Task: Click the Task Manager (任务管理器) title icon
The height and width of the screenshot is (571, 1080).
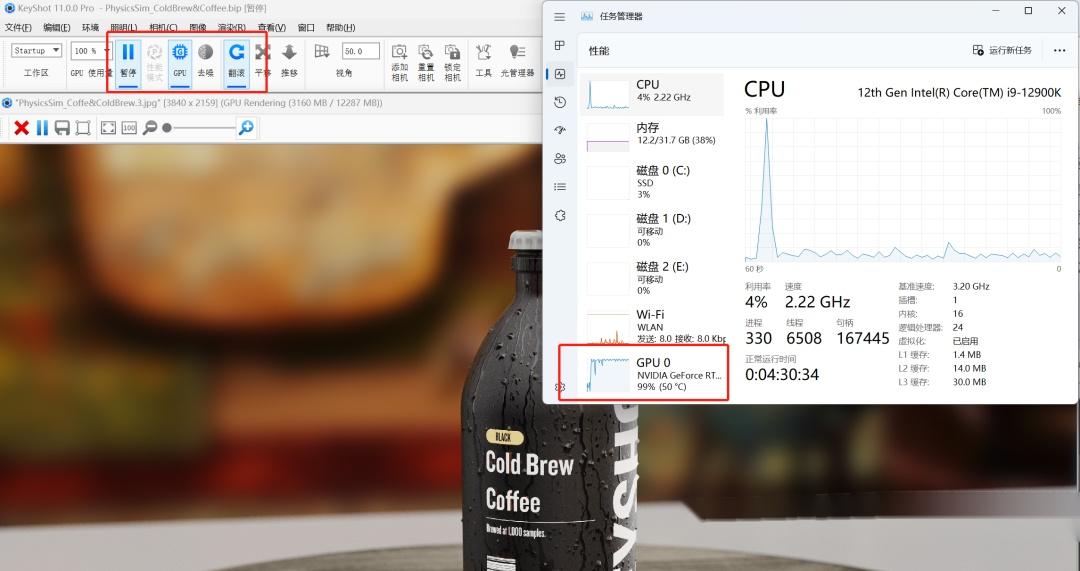Action: click(x=587, y=17)
